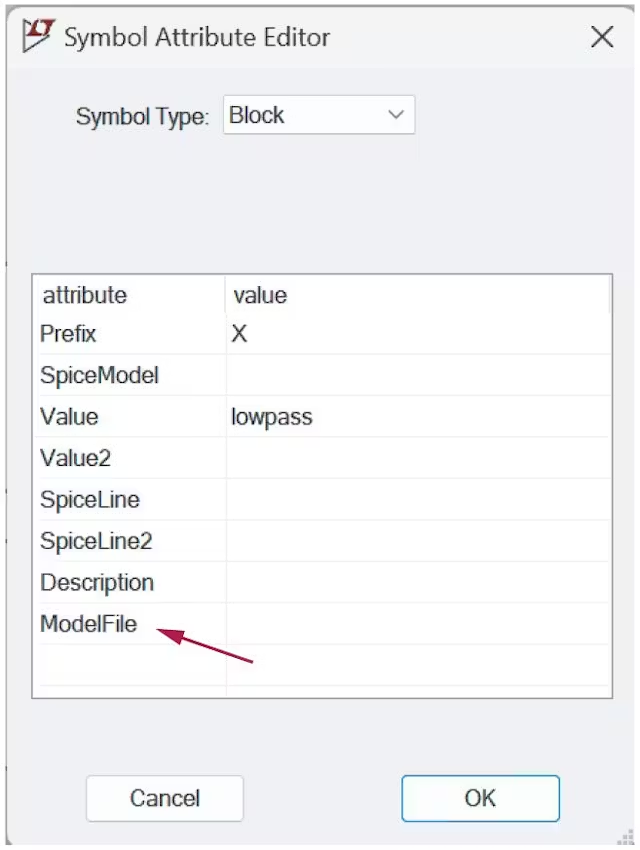
Task: Select the ModelFile attribute row
Action: pos(88,625)
